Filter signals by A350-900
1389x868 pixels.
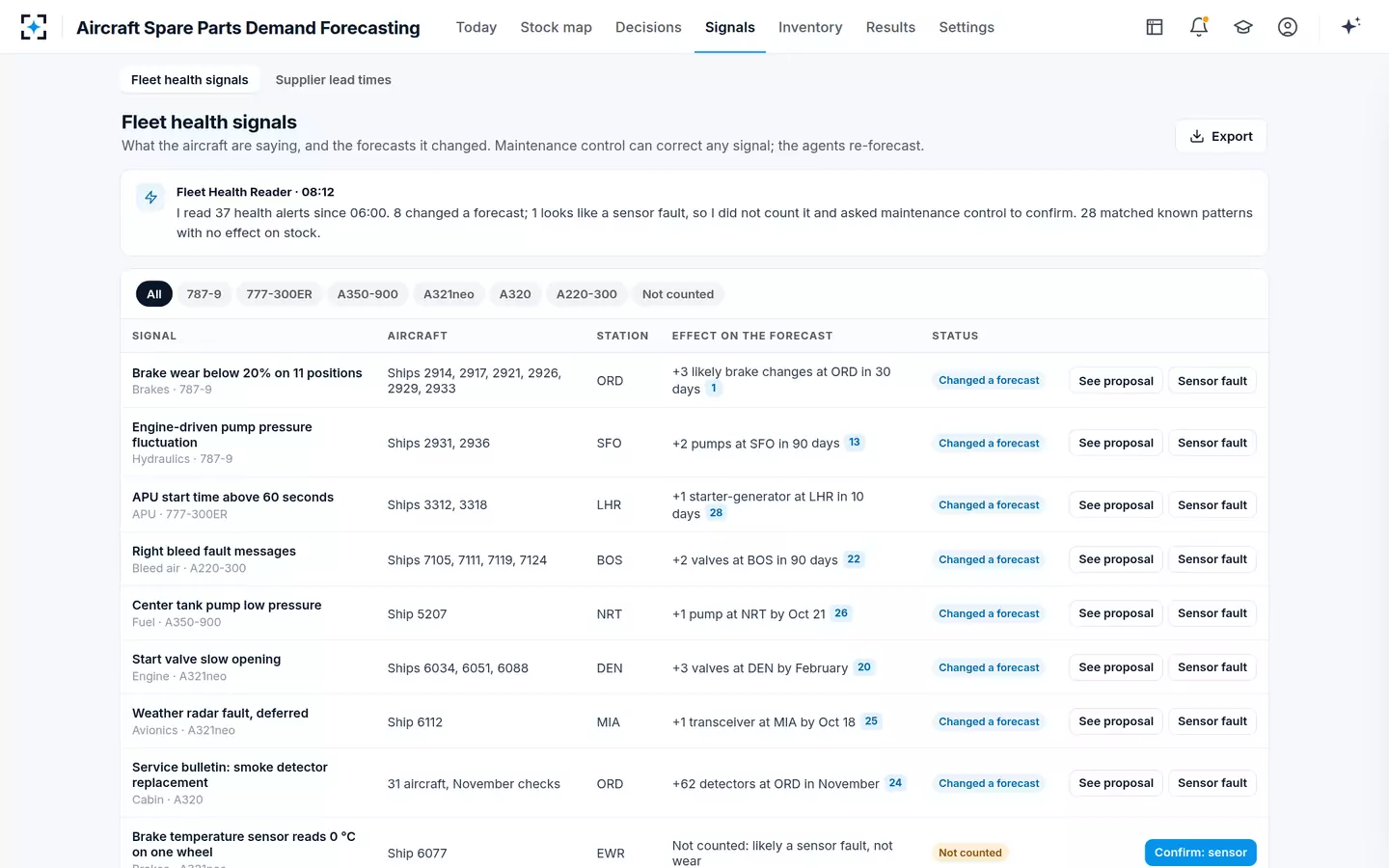[x=368, y=294]
